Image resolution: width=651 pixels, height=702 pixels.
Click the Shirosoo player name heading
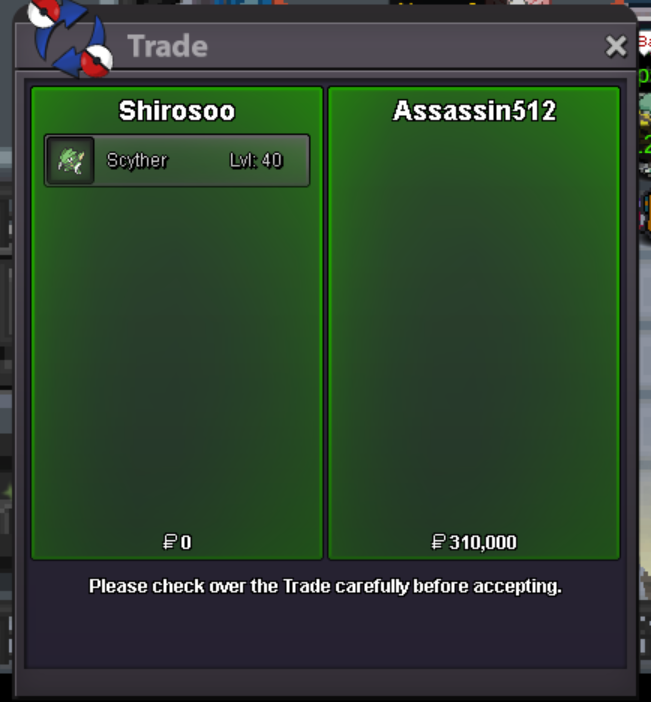(177, 111)
